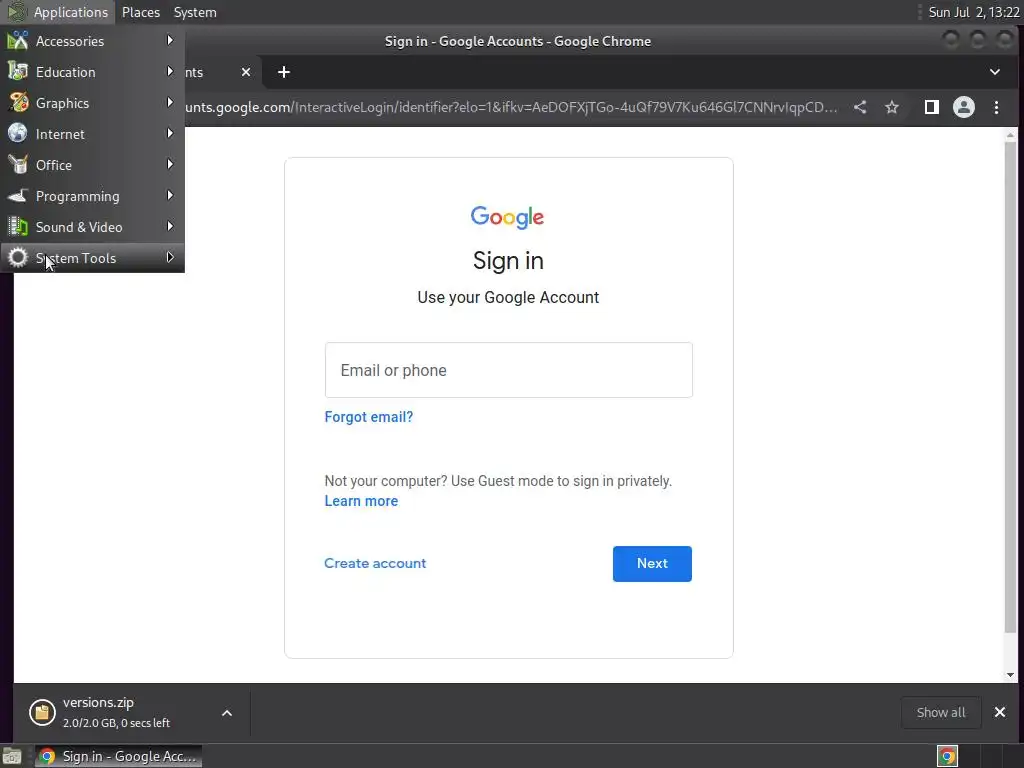
Task: Click the Sound & Video icon
Action: (18, 227)
